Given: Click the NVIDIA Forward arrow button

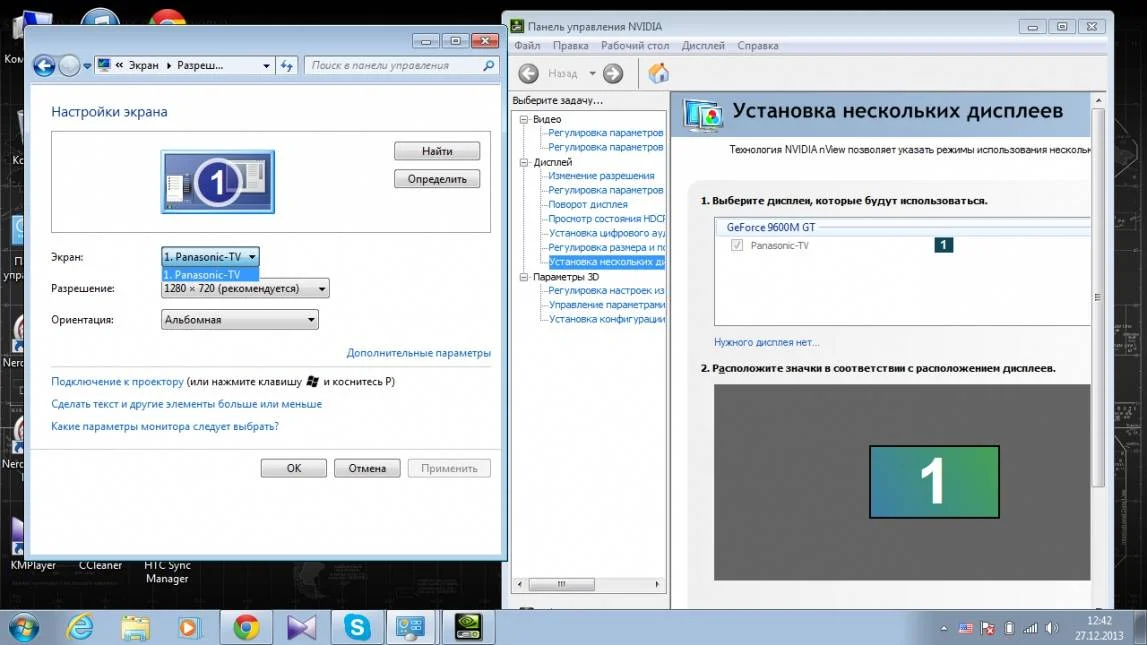Looking at the screenshot, I should click(613, 73).
